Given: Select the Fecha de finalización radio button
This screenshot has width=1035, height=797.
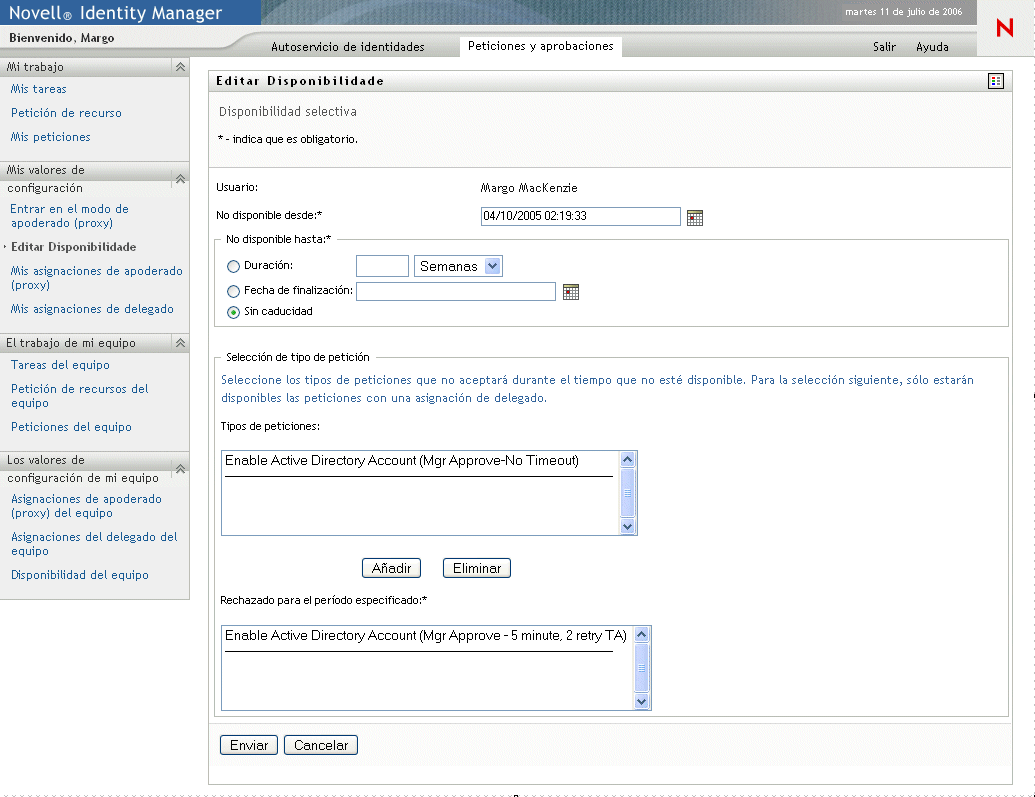Looking at the screenshot, I should pos(233,291).
